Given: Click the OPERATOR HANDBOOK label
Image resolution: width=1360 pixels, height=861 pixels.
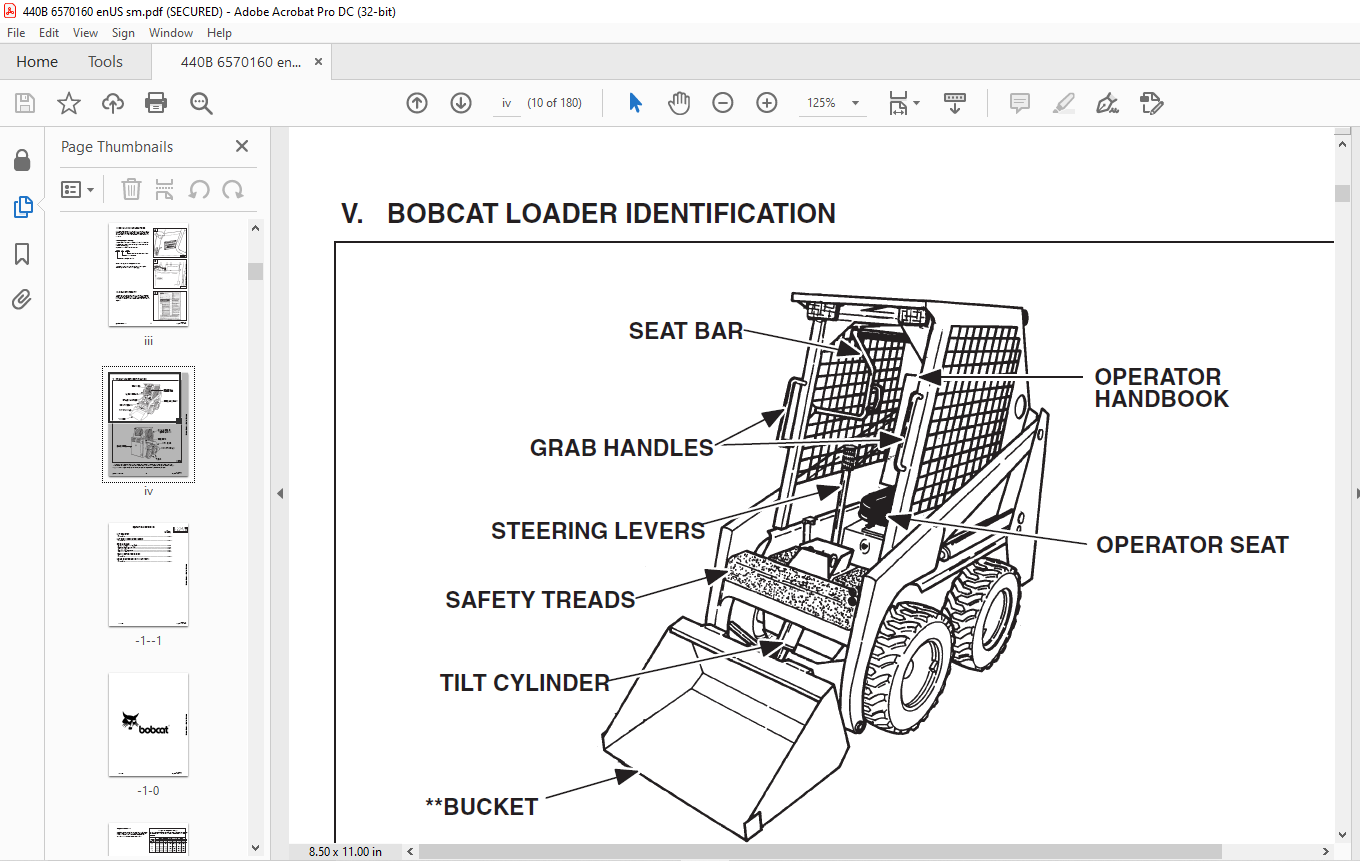Looking at the screenshot, I should [x=1161, y=388].
